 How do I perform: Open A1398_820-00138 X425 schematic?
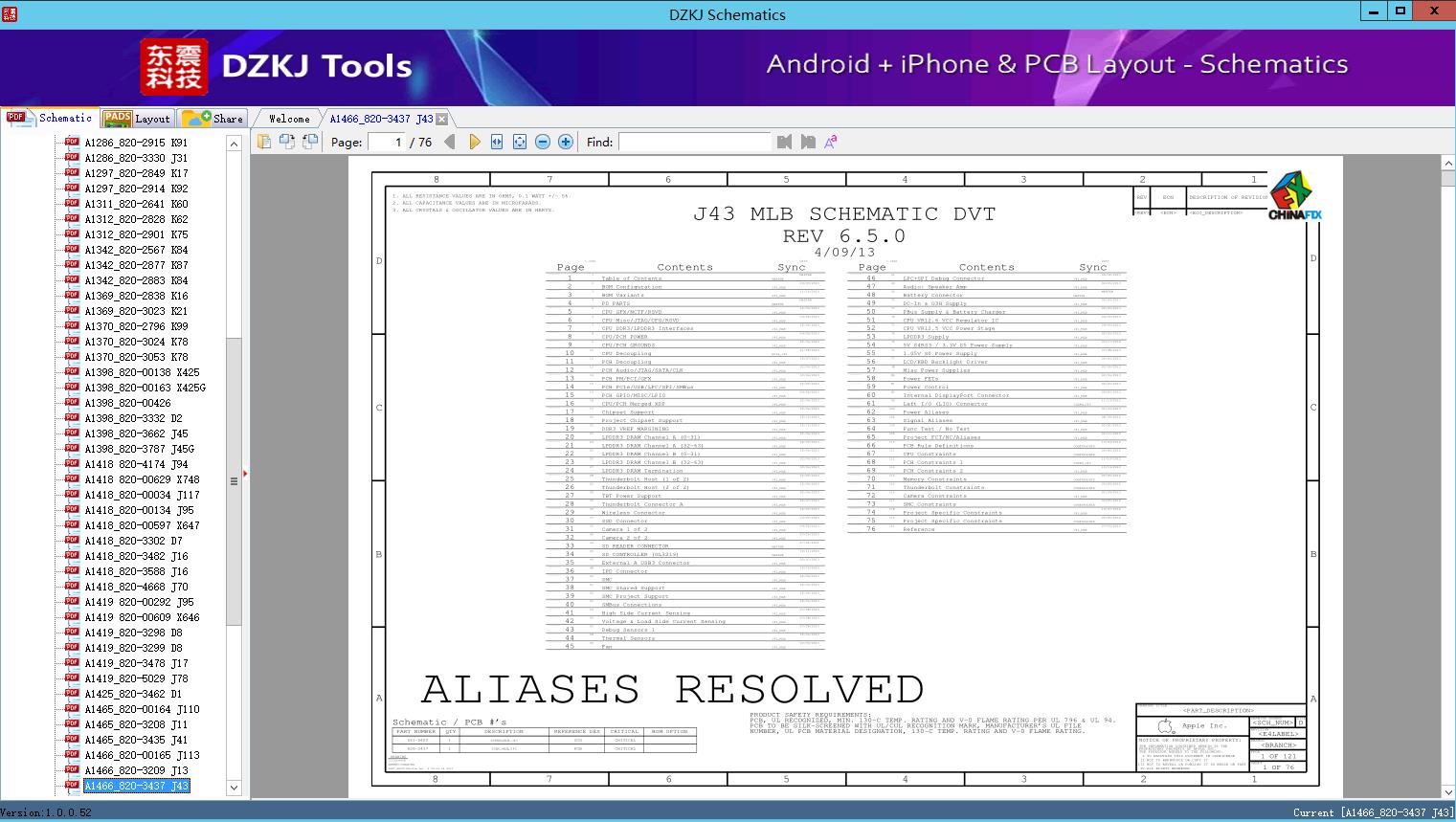tap(142, 372)
